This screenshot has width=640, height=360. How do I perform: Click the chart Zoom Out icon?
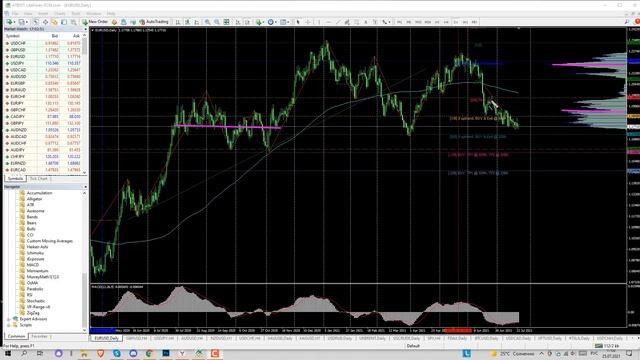(217, 22)
